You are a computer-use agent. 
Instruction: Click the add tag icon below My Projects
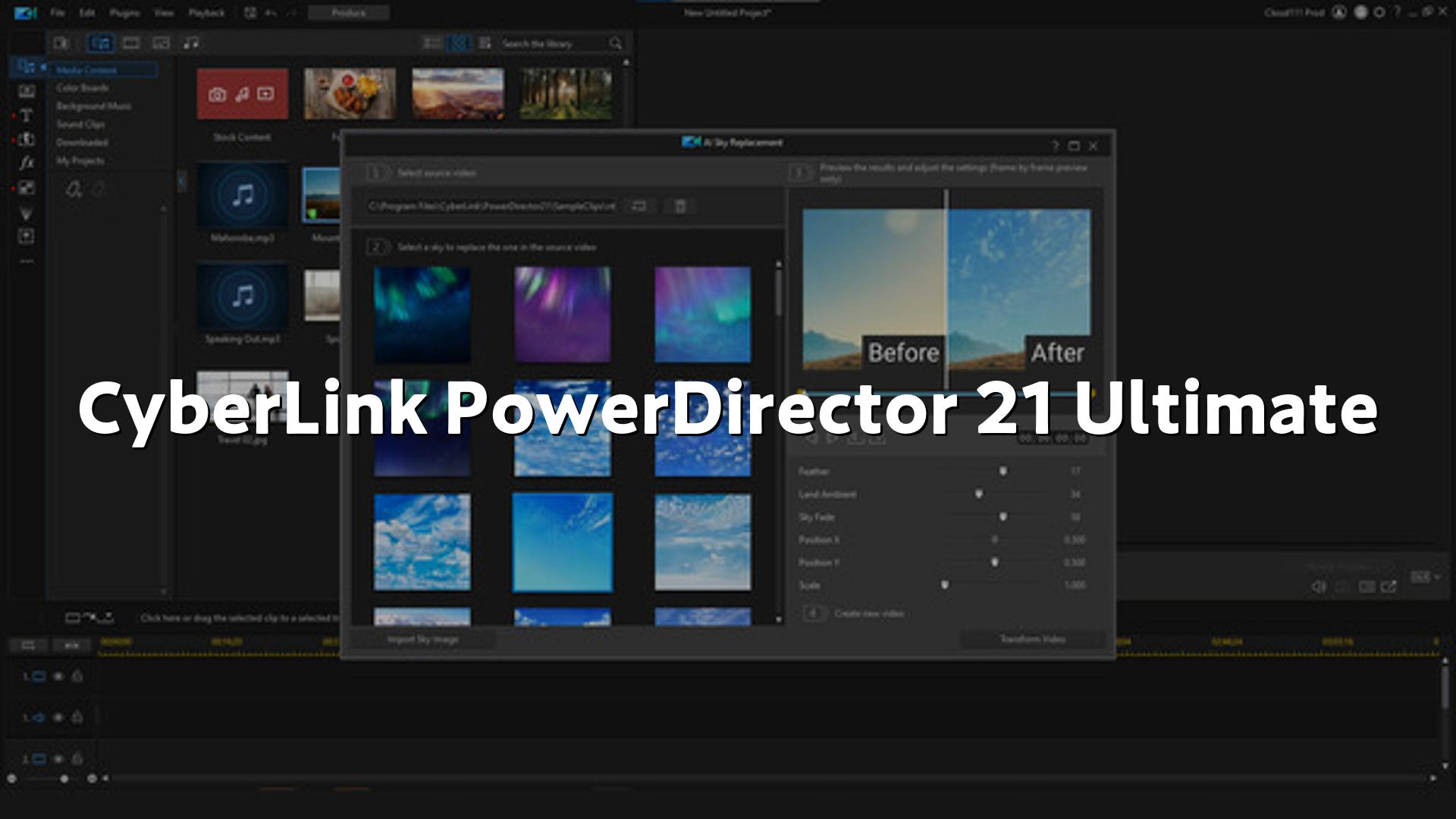click(x=74, y=189)
